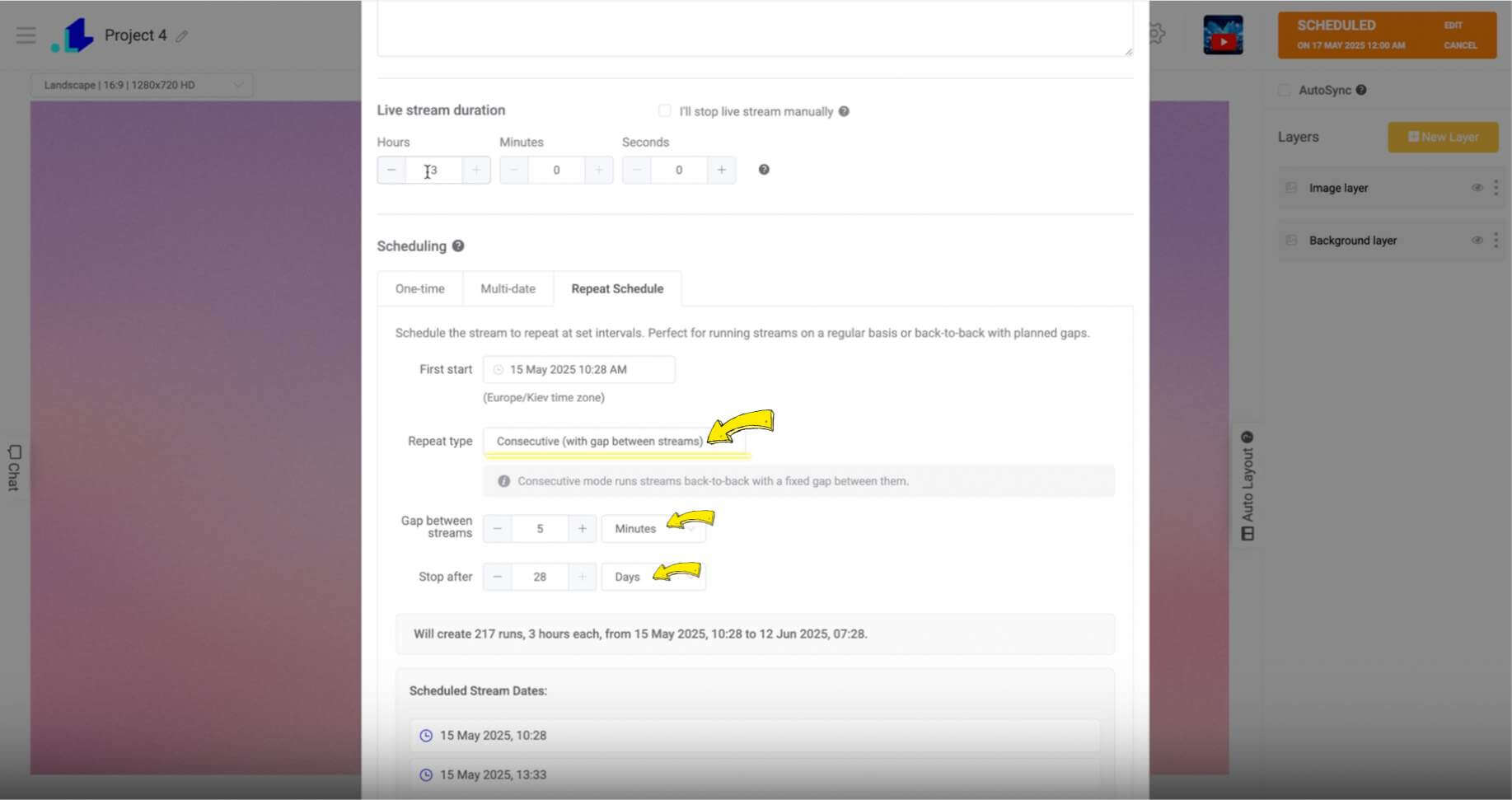Click Edit on scheduled banner
1512x800 pixels.
(1453, 26)
